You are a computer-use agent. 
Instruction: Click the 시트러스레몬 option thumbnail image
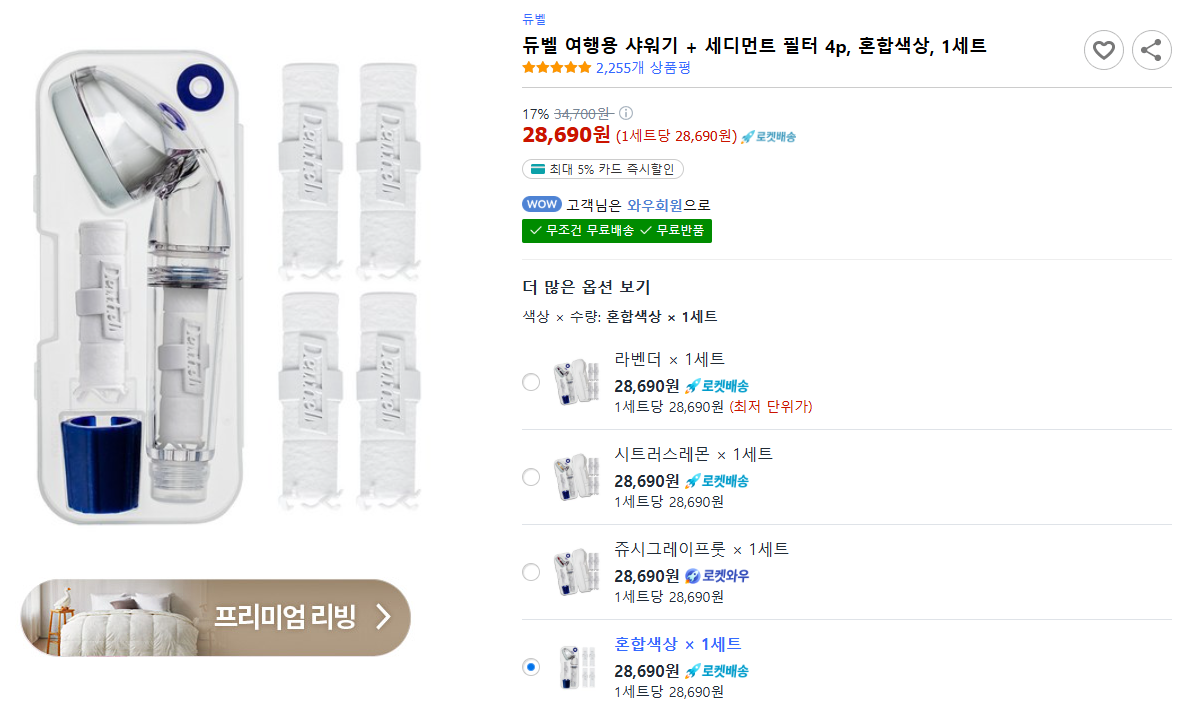tap(575, 477)
